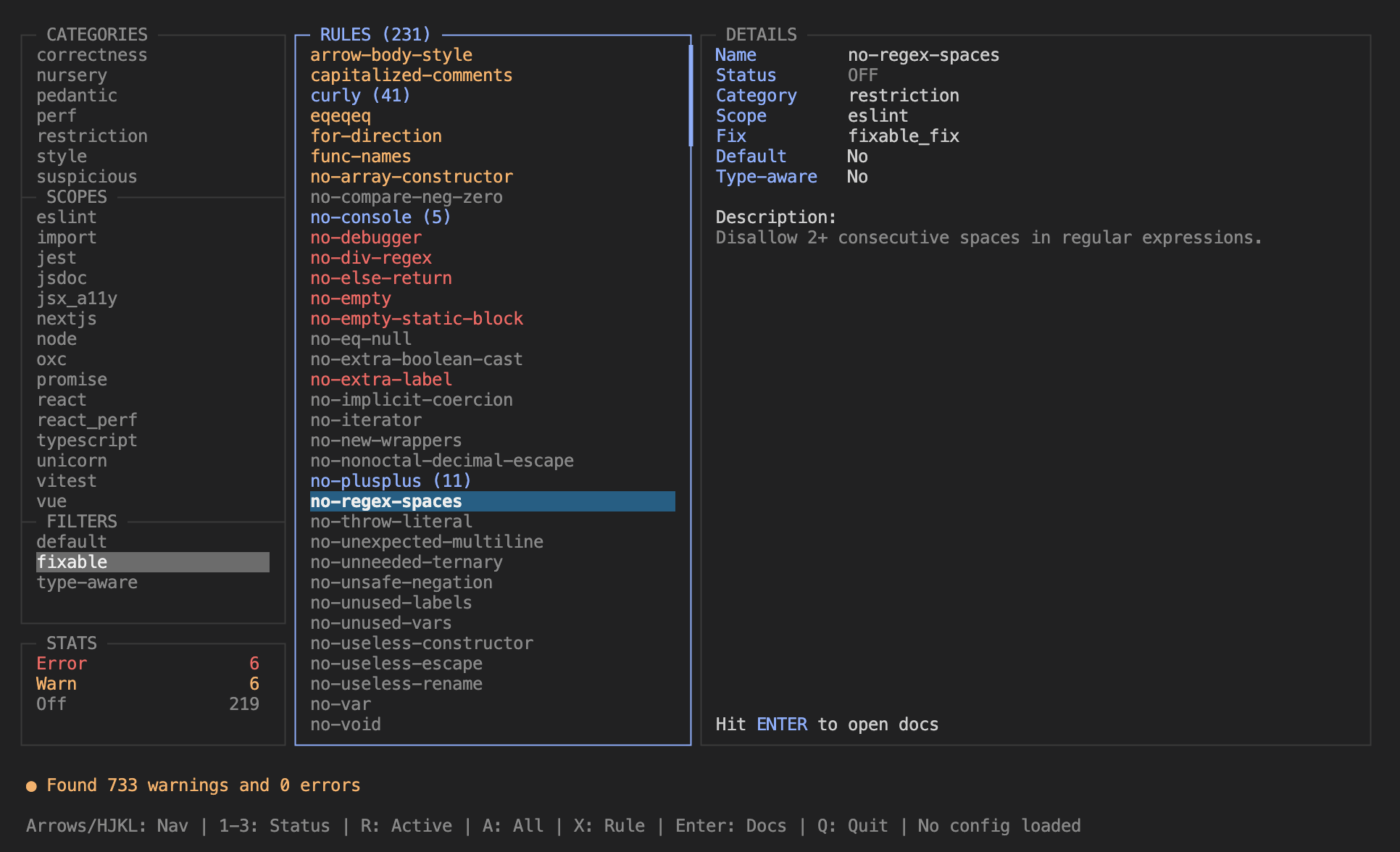The image size is (1400, 852).
Task: Select the jsx_a11y scope
Action: pyautogui.click(x=77, y=298)
